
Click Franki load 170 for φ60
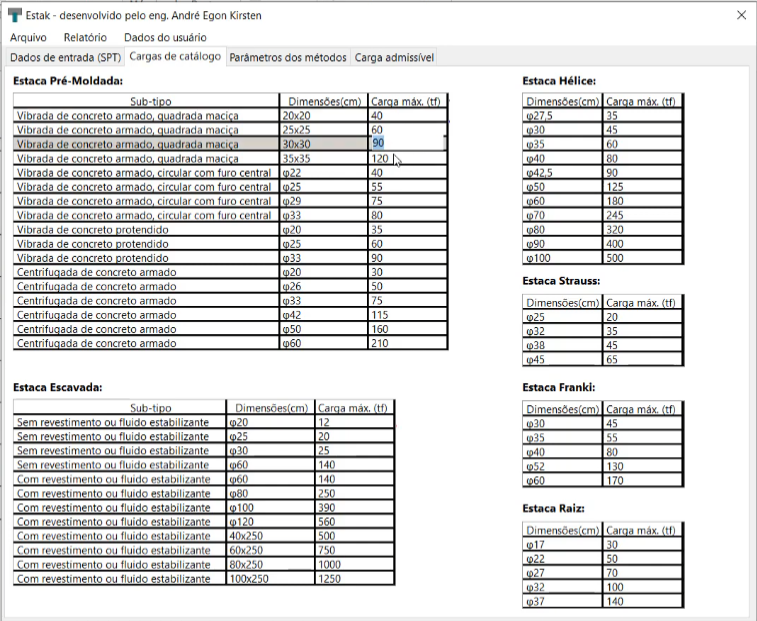tap(643, 480)
